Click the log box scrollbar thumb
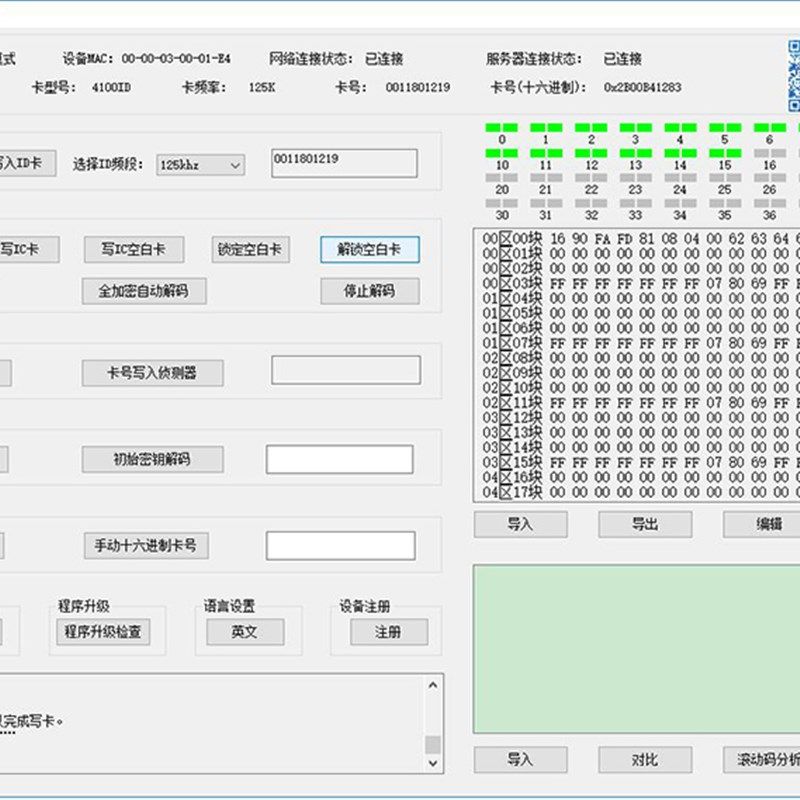Image resolution: width=800 pixels, height=800 pixels. coord(433,744)
